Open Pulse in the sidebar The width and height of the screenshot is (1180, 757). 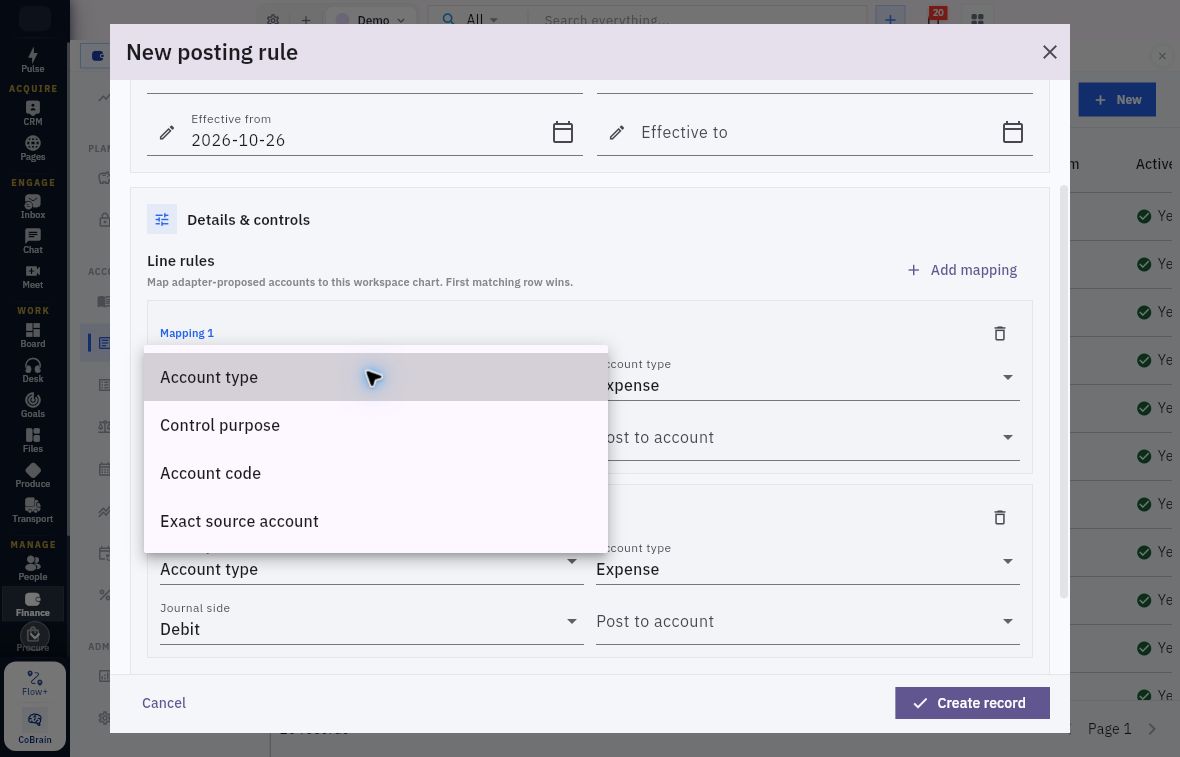32,60
